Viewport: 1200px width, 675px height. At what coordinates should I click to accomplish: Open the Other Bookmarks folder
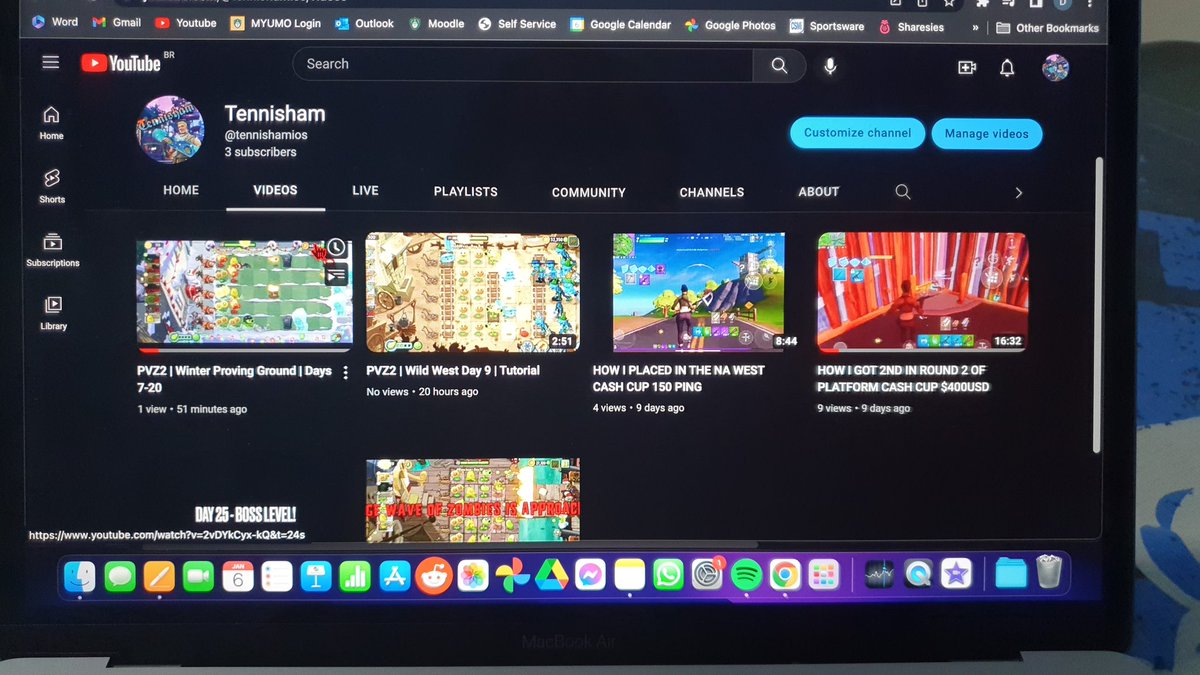[x=1047, y=28]
